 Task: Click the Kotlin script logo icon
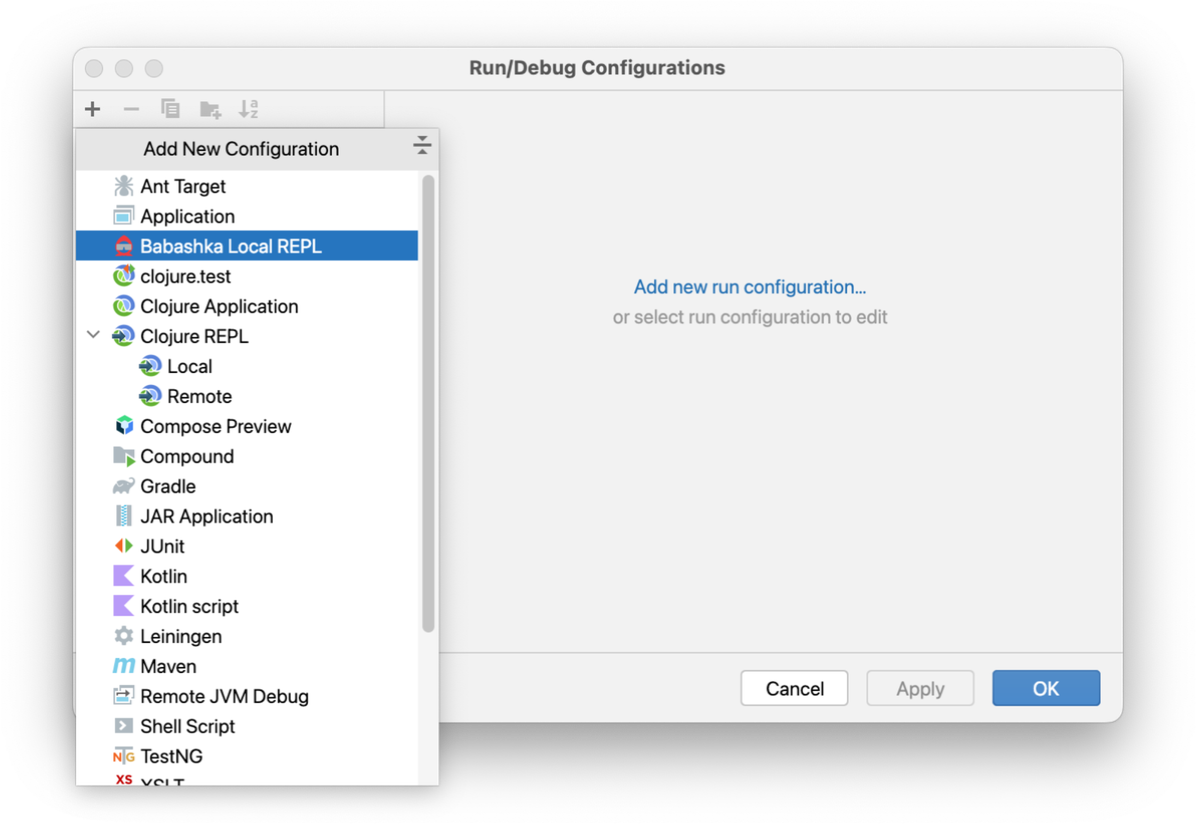(x=124, y=606)
